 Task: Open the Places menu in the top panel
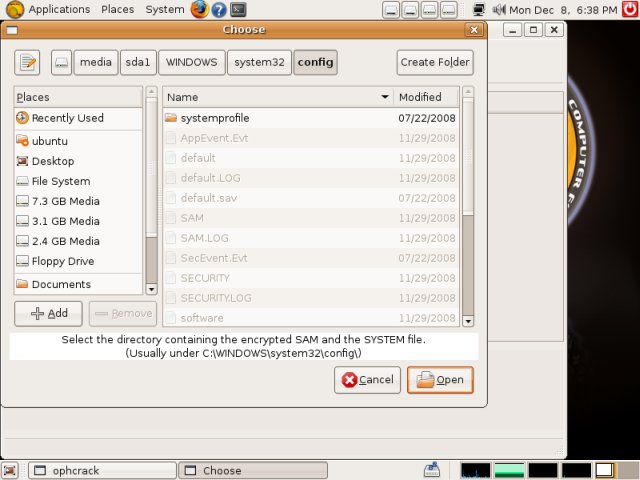click(x=118, y=9)
